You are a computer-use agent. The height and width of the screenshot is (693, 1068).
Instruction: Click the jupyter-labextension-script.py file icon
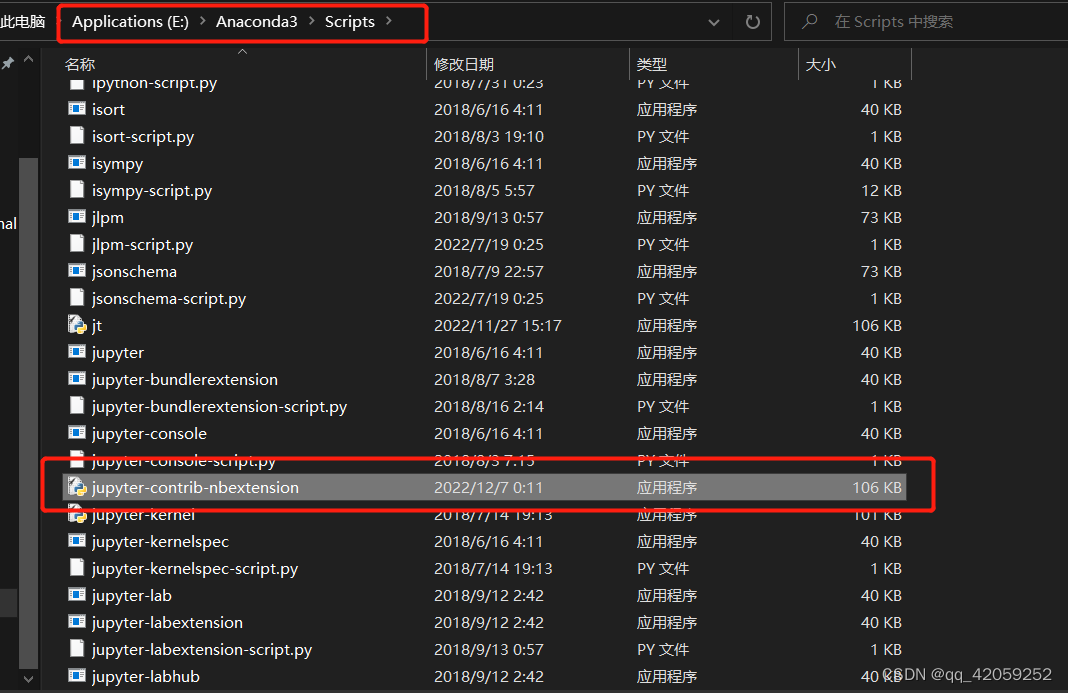(x=77, y=649)
